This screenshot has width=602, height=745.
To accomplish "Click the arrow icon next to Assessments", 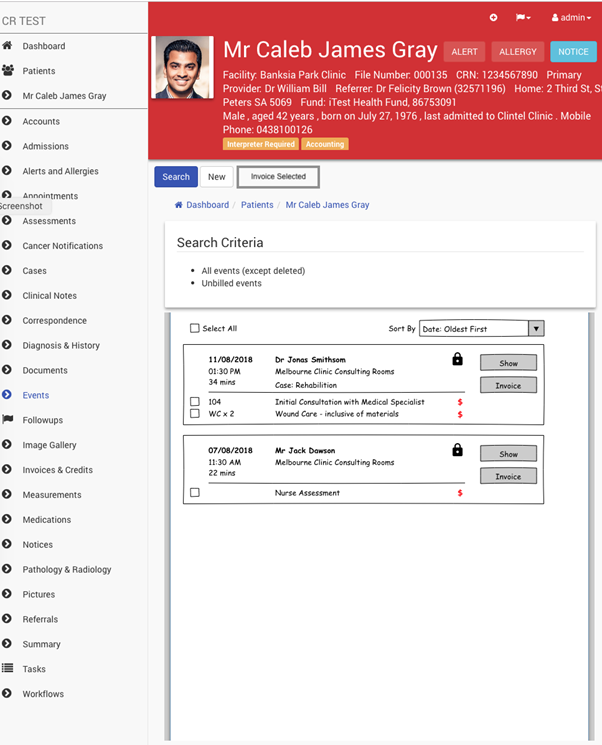I will click(7, 220).
